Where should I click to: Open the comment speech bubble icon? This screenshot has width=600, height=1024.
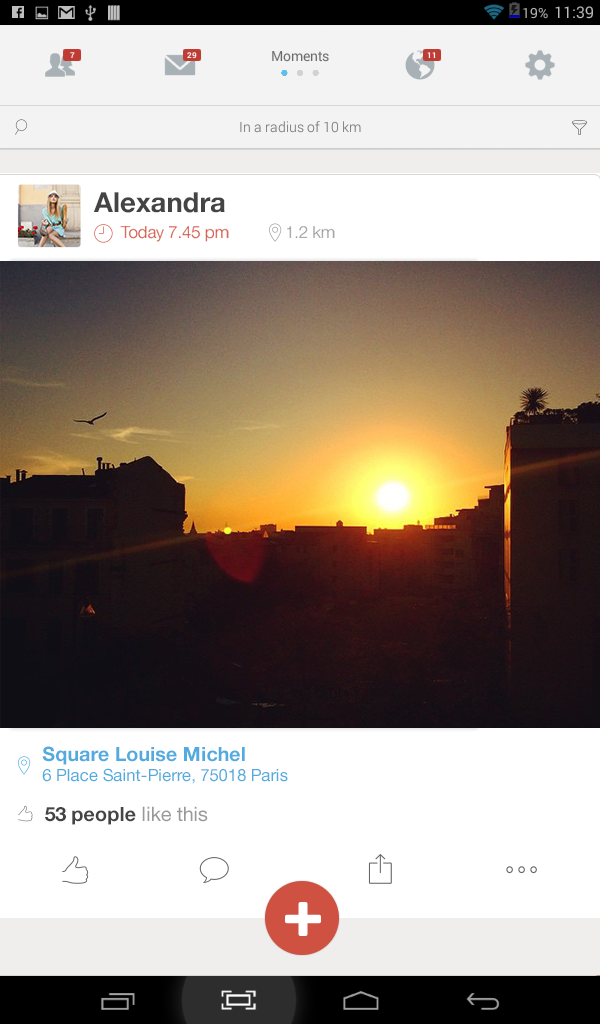[x=214, y=869]
